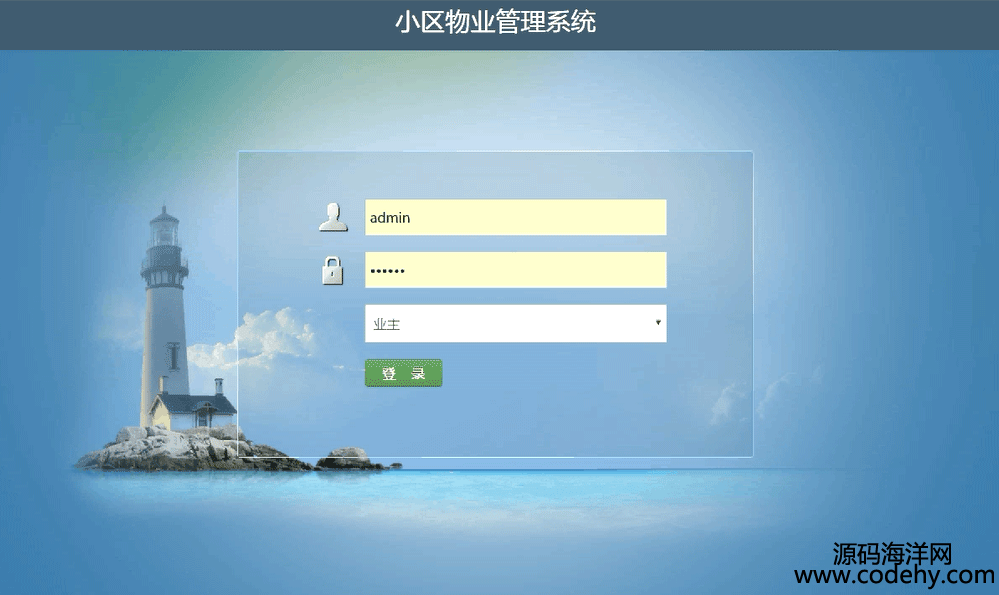Open the www.codehy.com link

coord(895,576)
